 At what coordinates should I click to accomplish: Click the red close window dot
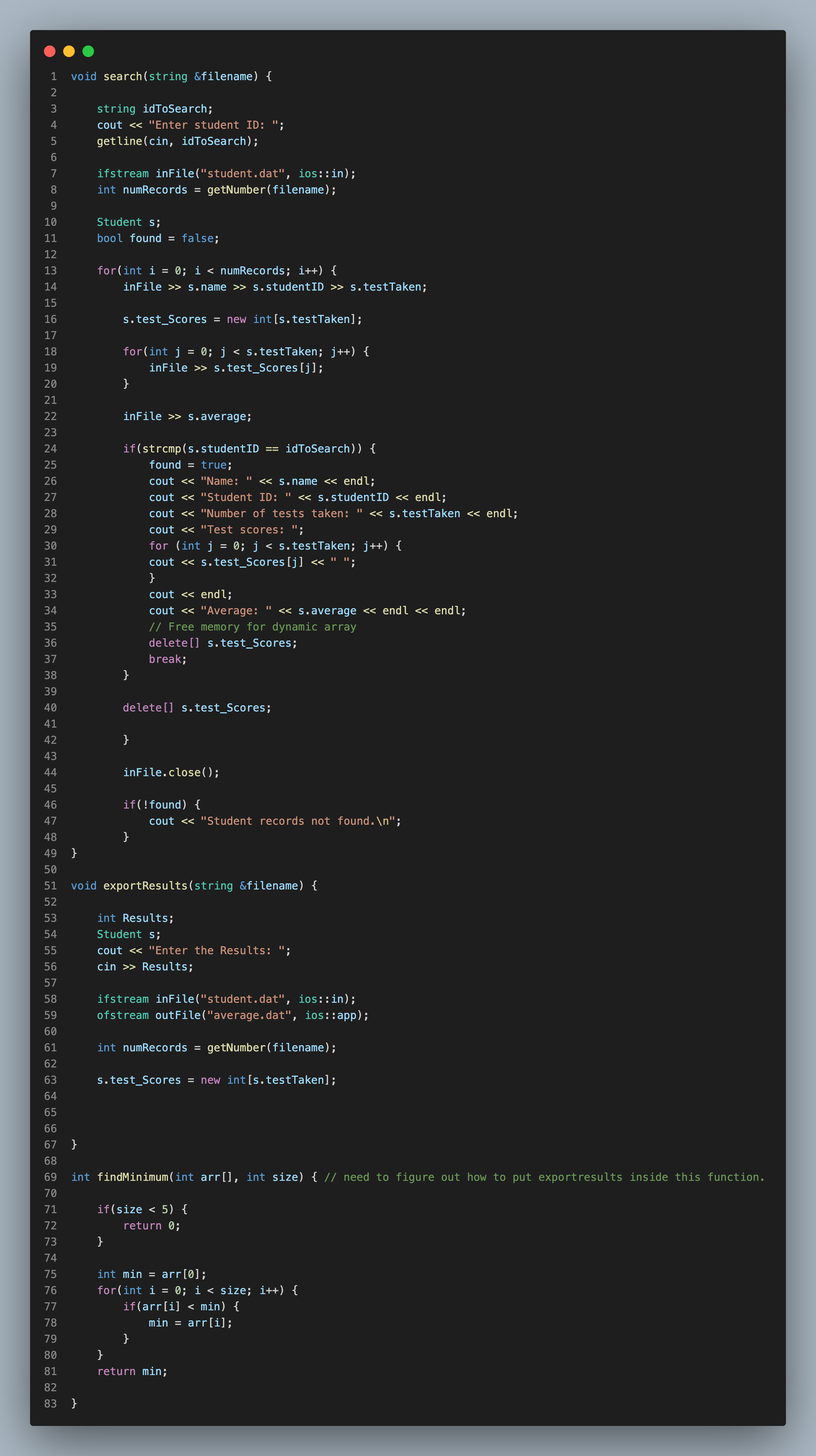click(50, 51)
